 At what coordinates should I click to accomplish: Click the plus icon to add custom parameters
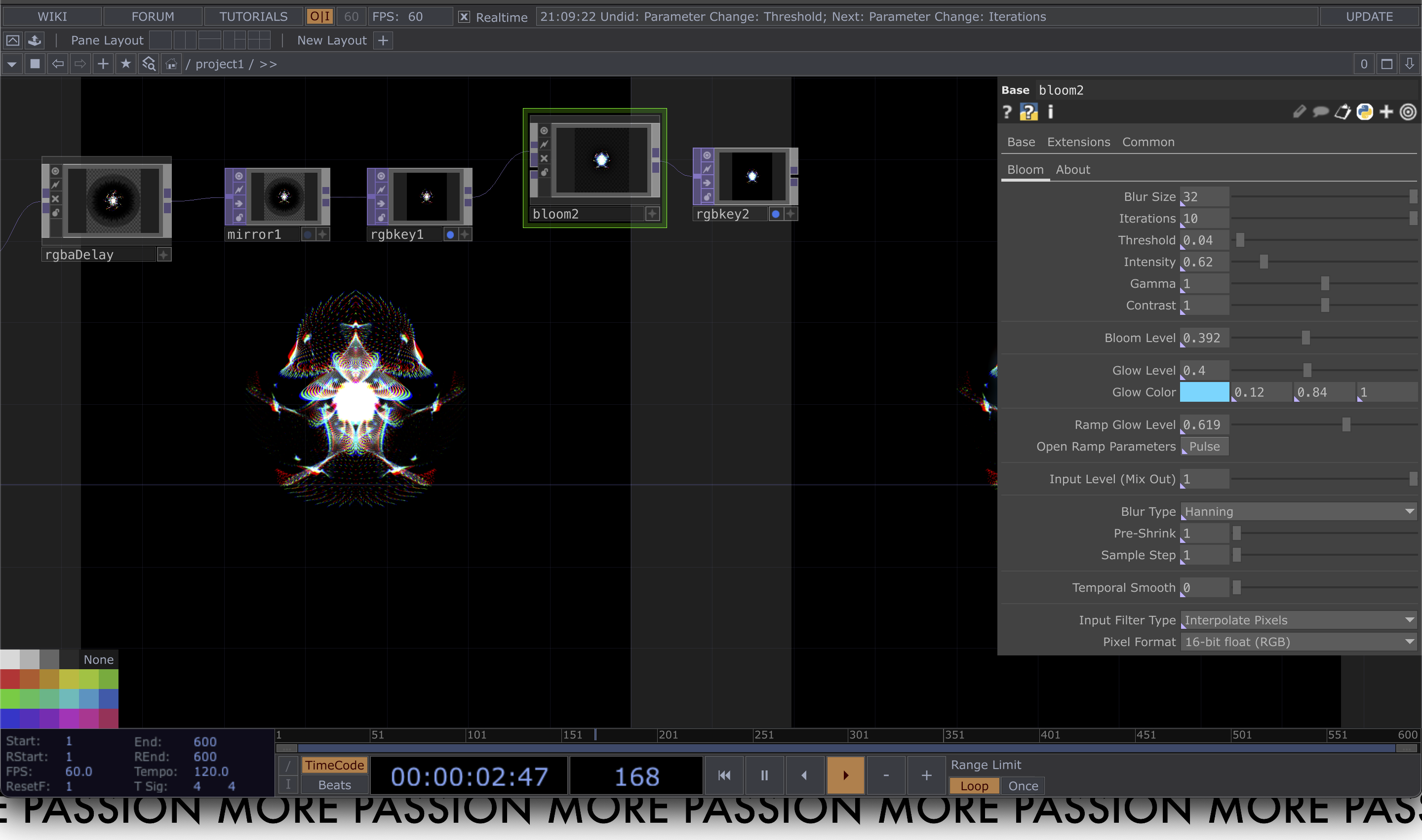pyautogui.click(x=1386, y=112)
